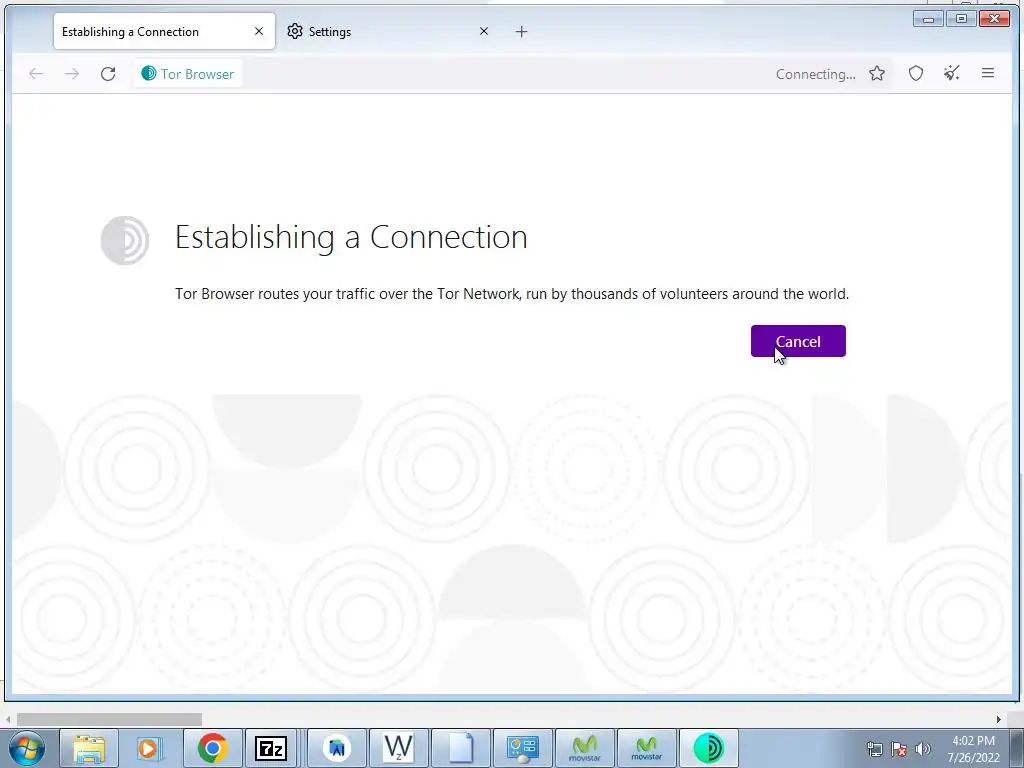Bookmark this page with star icon
The image size is (1024, 768).
877,74
